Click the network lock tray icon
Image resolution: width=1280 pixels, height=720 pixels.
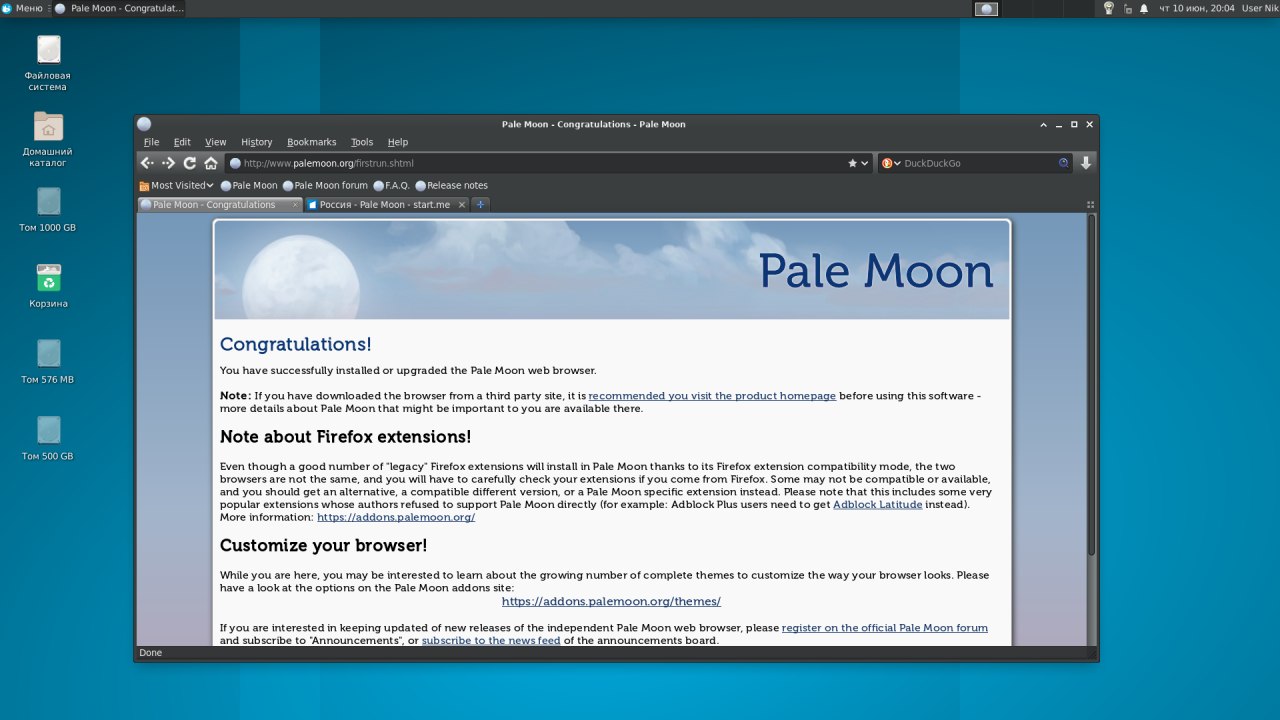coord(1128,8)
